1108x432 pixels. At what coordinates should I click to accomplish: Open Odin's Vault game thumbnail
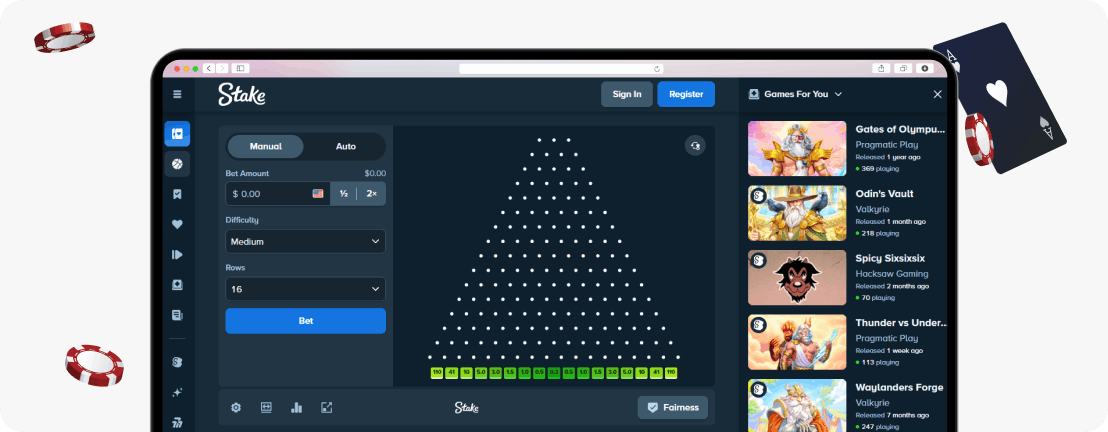(797, 214)
